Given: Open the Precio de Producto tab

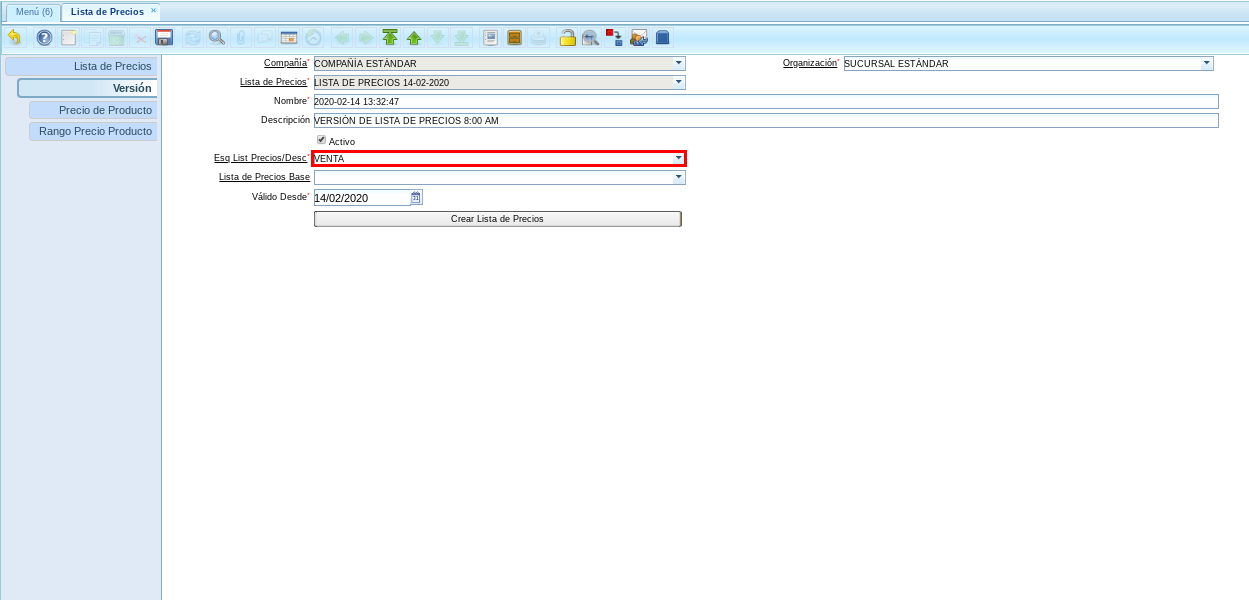Looking at the screenshot, I should click(93, 110).
